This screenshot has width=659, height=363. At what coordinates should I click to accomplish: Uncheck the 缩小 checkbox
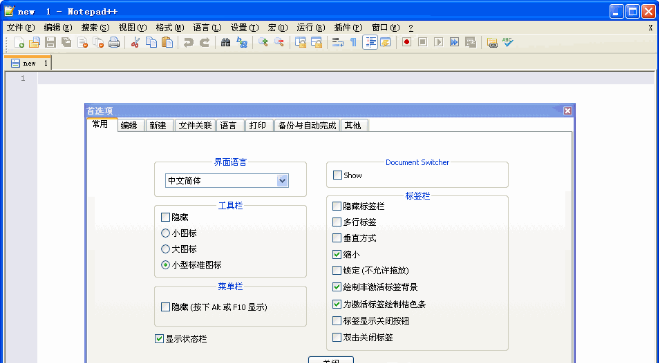337,254
